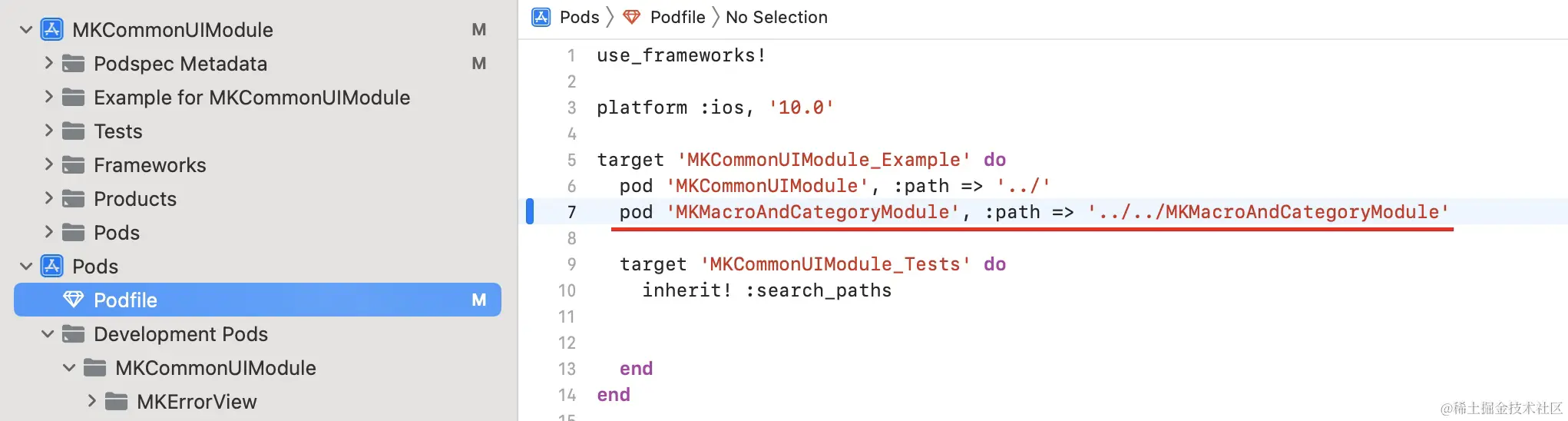Image resolution: width=1568 pixels, height=421 pixels.
Task: Click the Pods project icon in navigator
Action: 52,267
